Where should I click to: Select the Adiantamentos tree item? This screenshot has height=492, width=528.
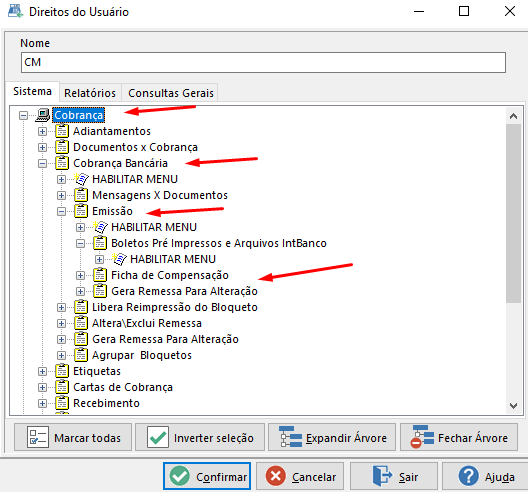pyautogui.click(x=112, y=131)
